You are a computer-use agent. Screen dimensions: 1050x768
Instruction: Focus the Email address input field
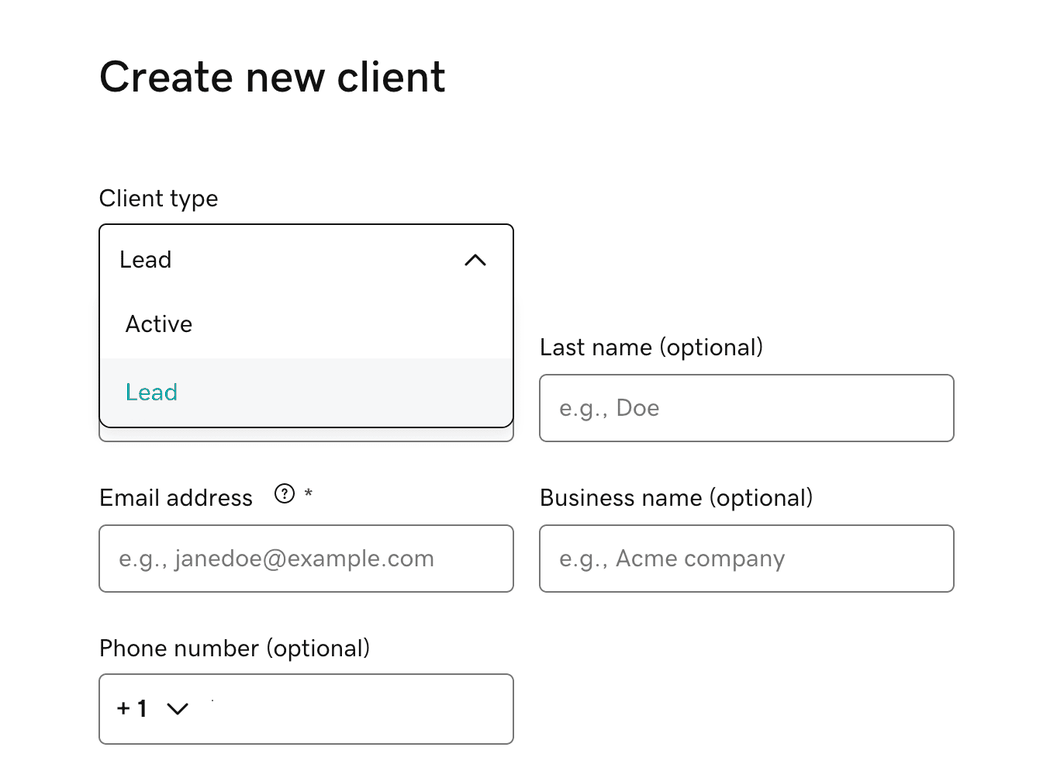click(x=306, y=558)
